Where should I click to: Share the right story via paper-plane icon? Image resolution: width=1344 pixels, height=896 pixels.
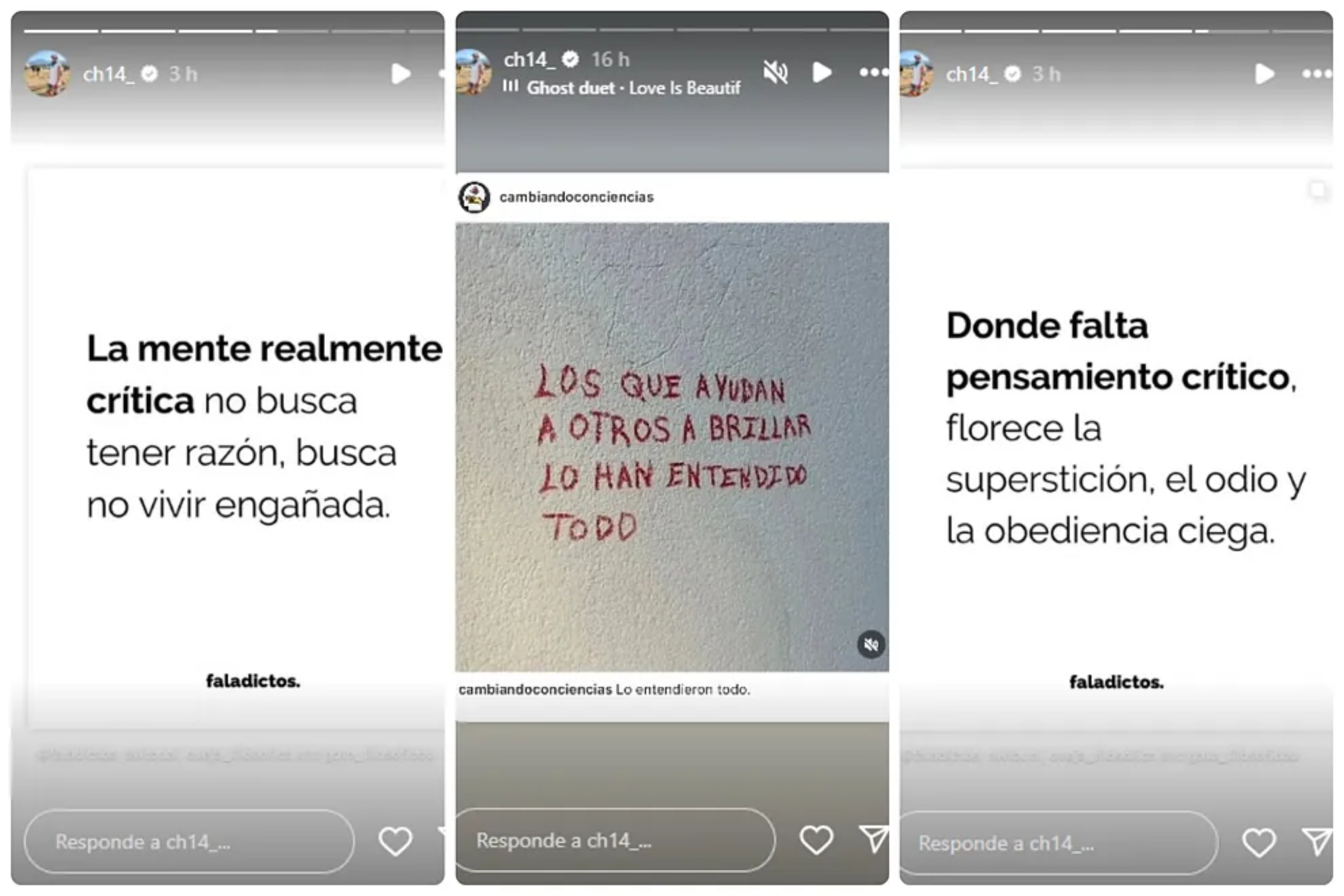click(1318, 842)
